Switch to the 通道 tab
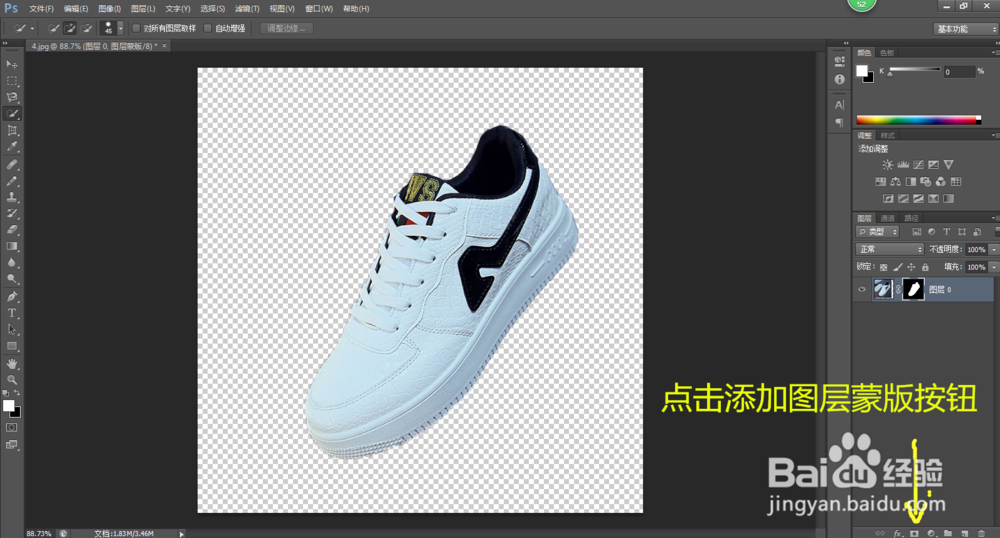Viewport: 1000px width, 538px height. (x=887, y=218)
